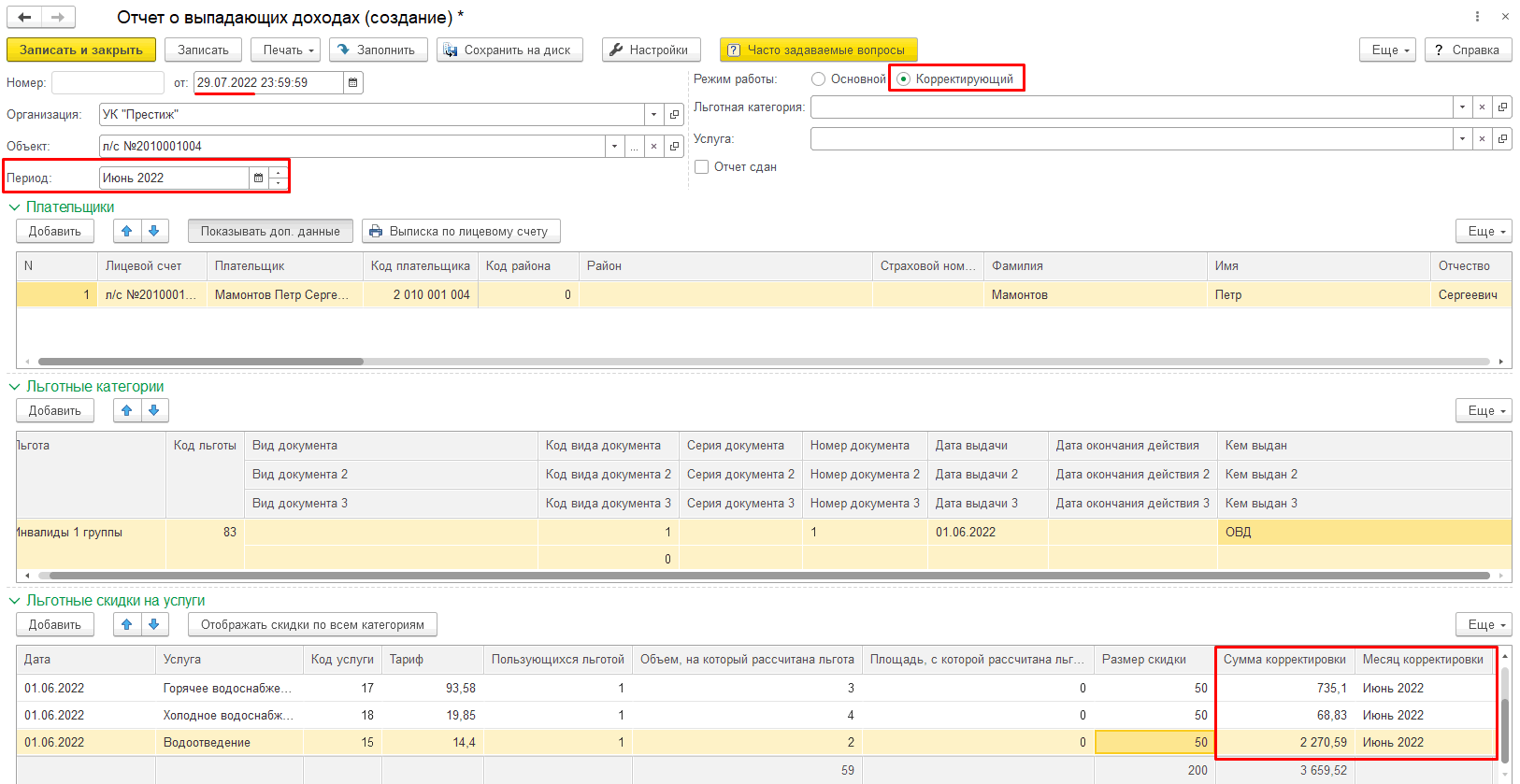
Task: Enable the Отчет сдан checkbox
Action: [x=702, y=167]
